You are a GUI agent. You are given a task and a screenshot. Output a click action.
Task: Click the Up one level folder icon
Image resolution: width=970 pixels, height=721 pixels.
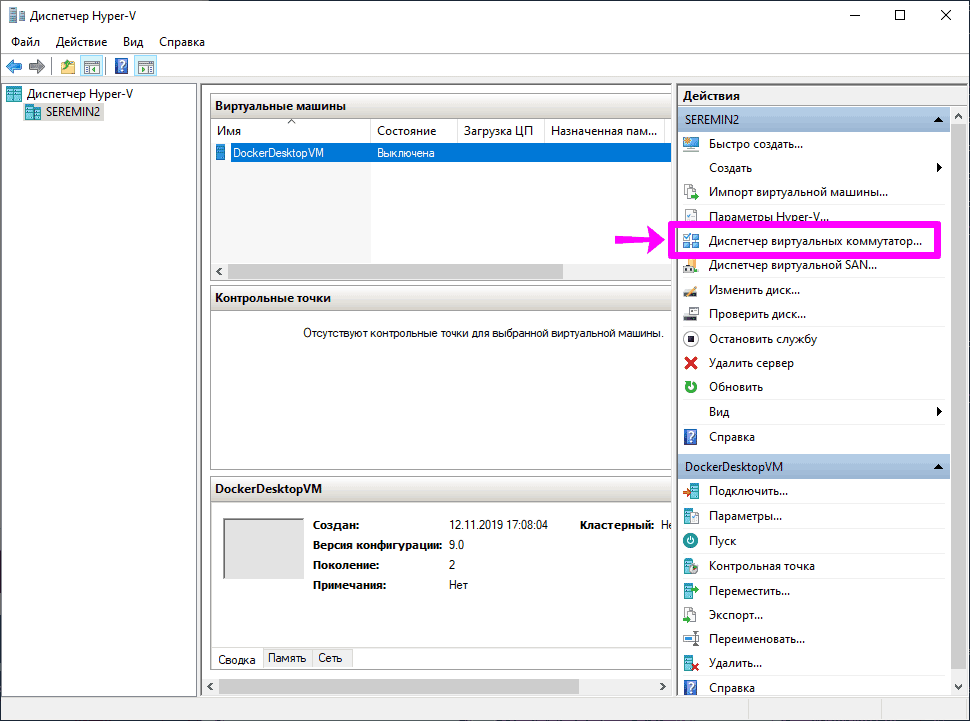pyautogui.click(x=67, y=66)
